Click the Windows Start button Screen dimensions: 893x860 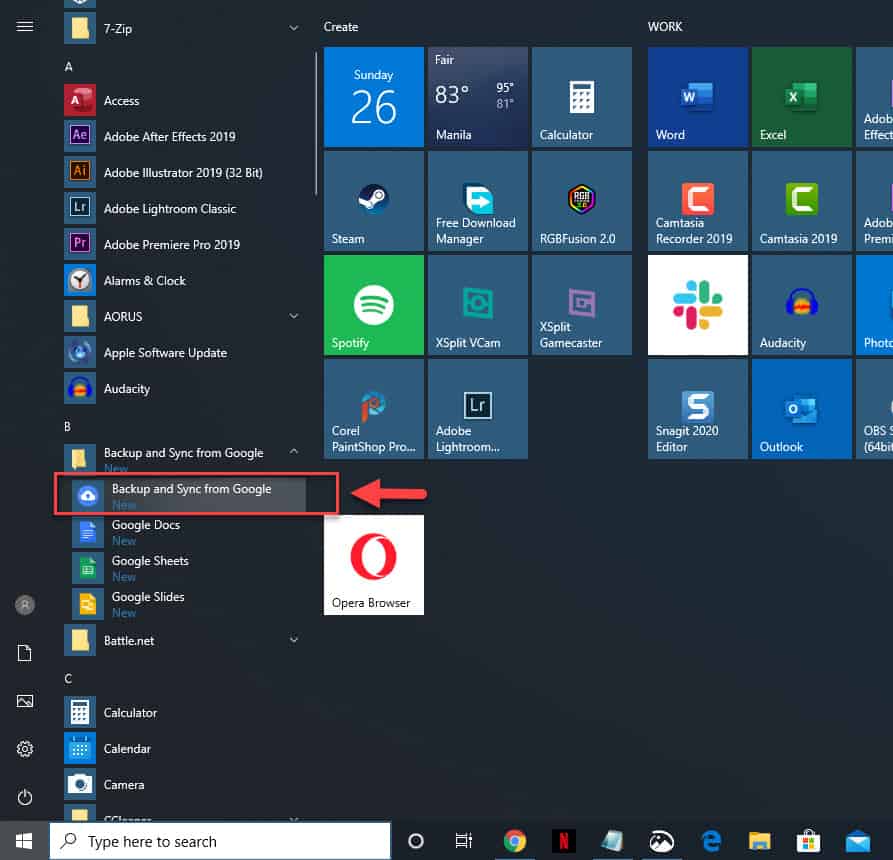[24, 841]
